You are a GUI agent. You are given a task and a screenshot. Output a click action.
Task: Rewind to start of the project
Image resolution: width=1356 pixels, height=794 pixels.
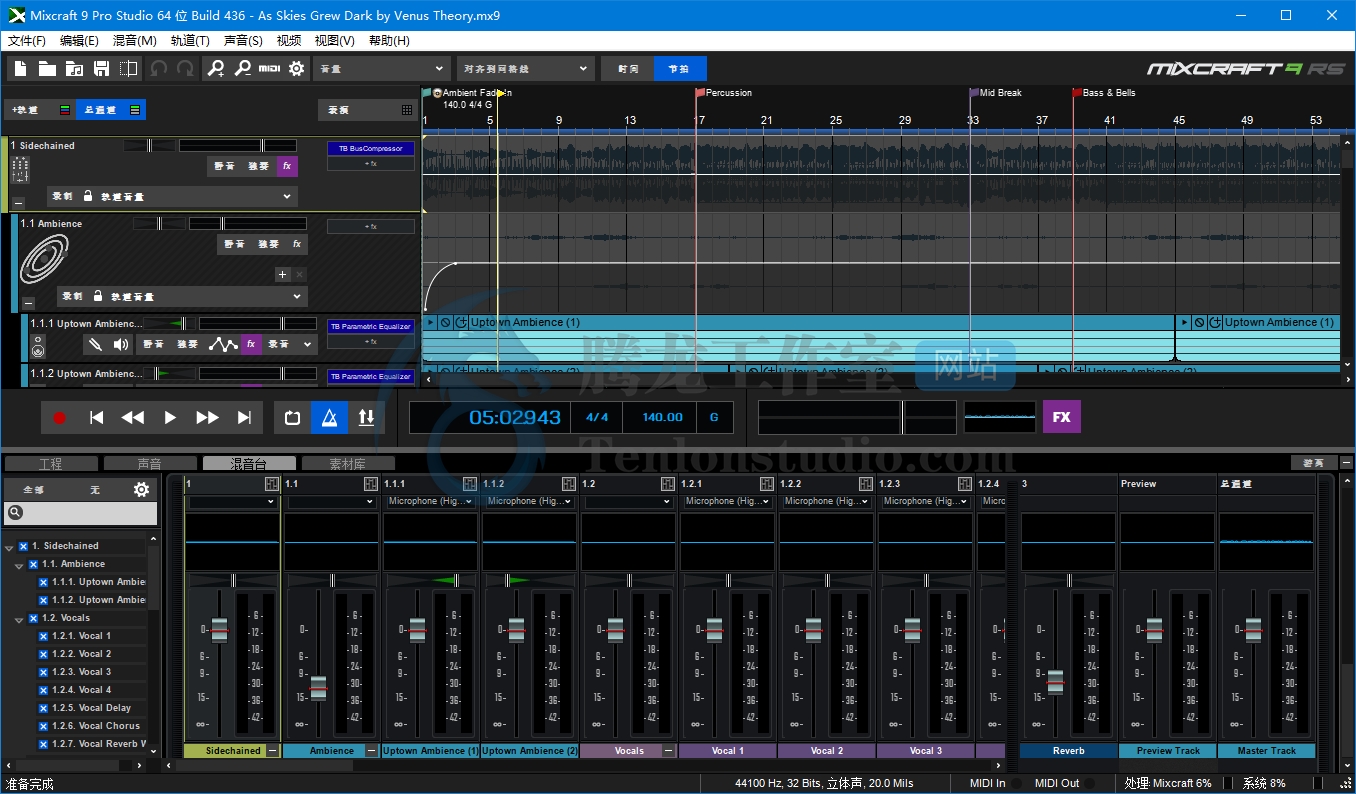pos(96,418)
